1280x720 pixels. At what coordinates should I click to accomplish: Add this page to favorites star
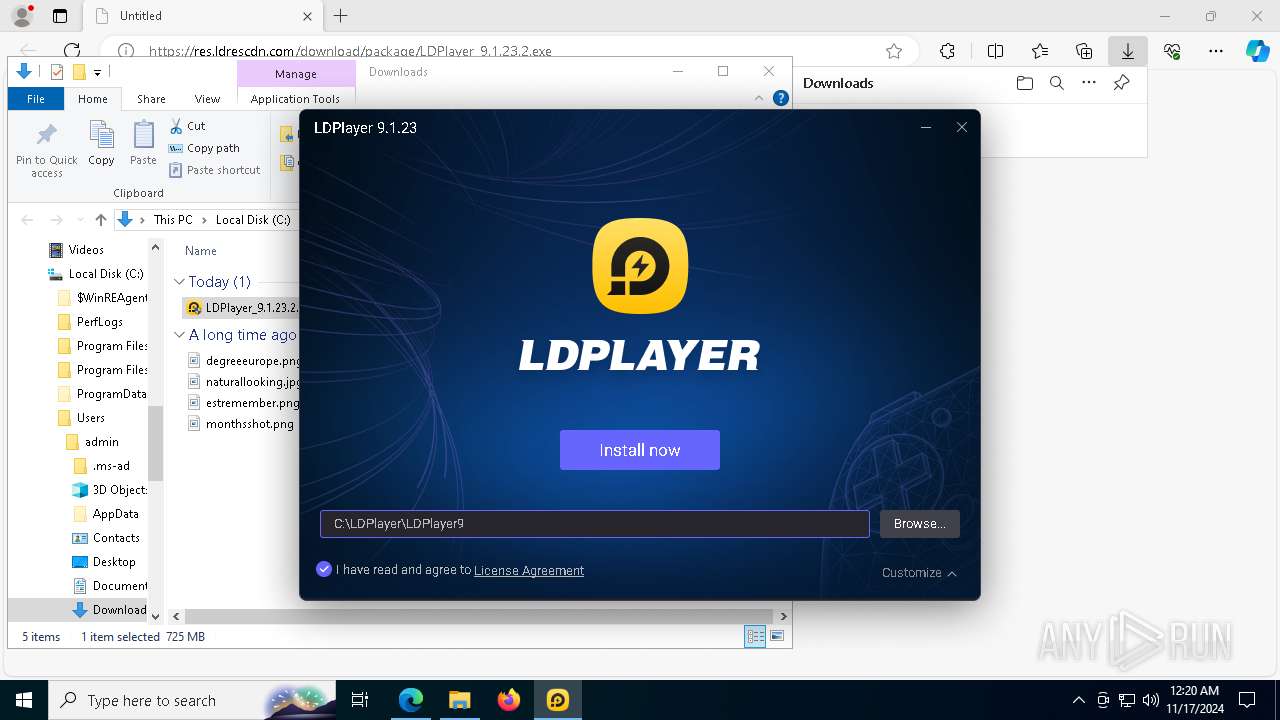click(x=894, y=51)
